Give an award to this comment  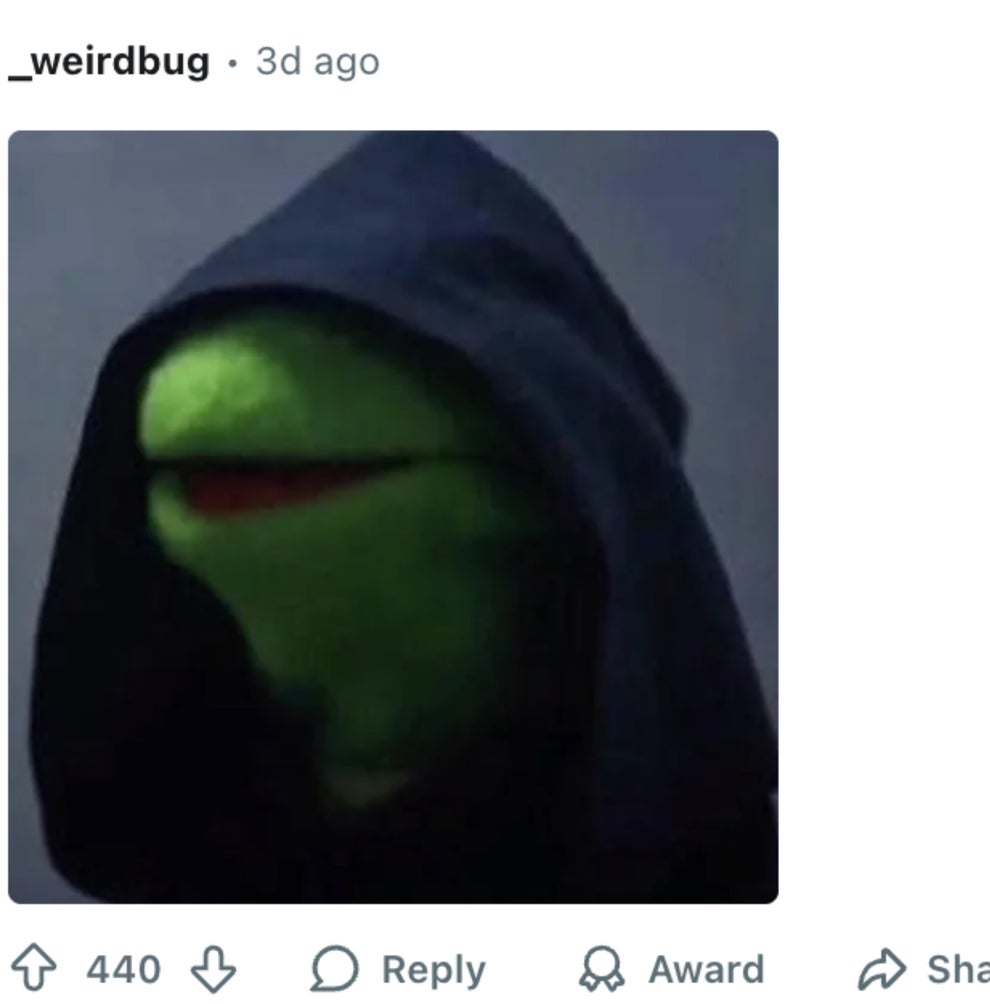[672, 969]
